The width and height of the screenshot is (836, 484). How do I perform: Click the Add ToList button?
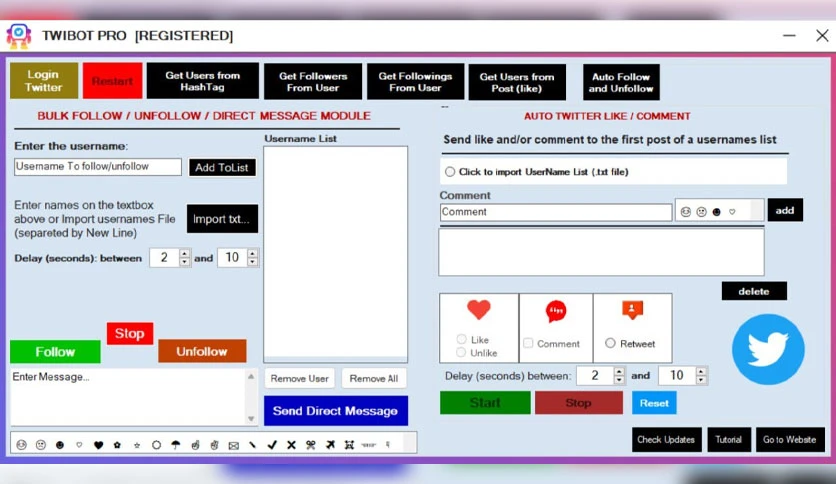(222, 167)
